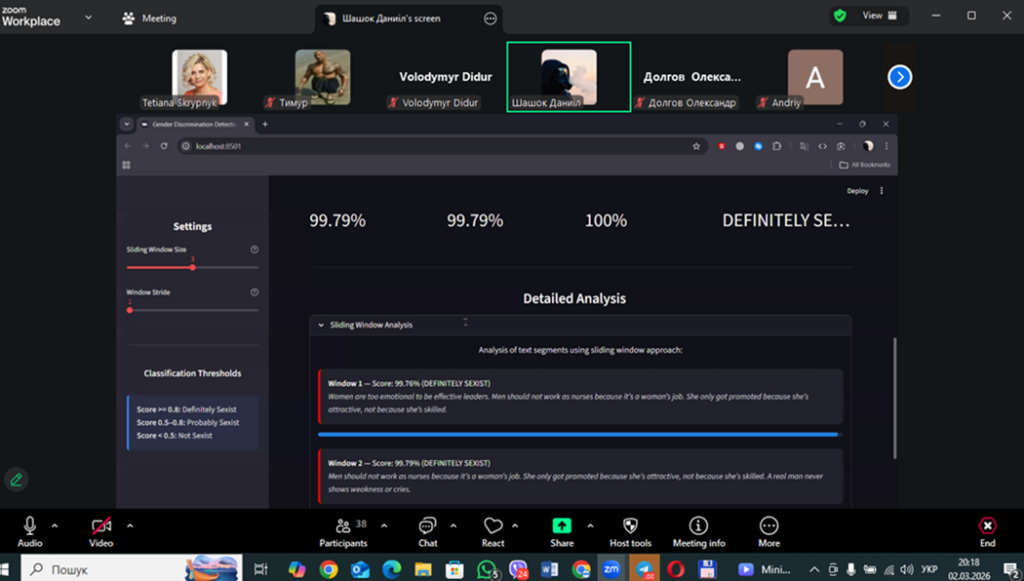
Task: Show next participants with blue arrow
Action: pos(900,77)
